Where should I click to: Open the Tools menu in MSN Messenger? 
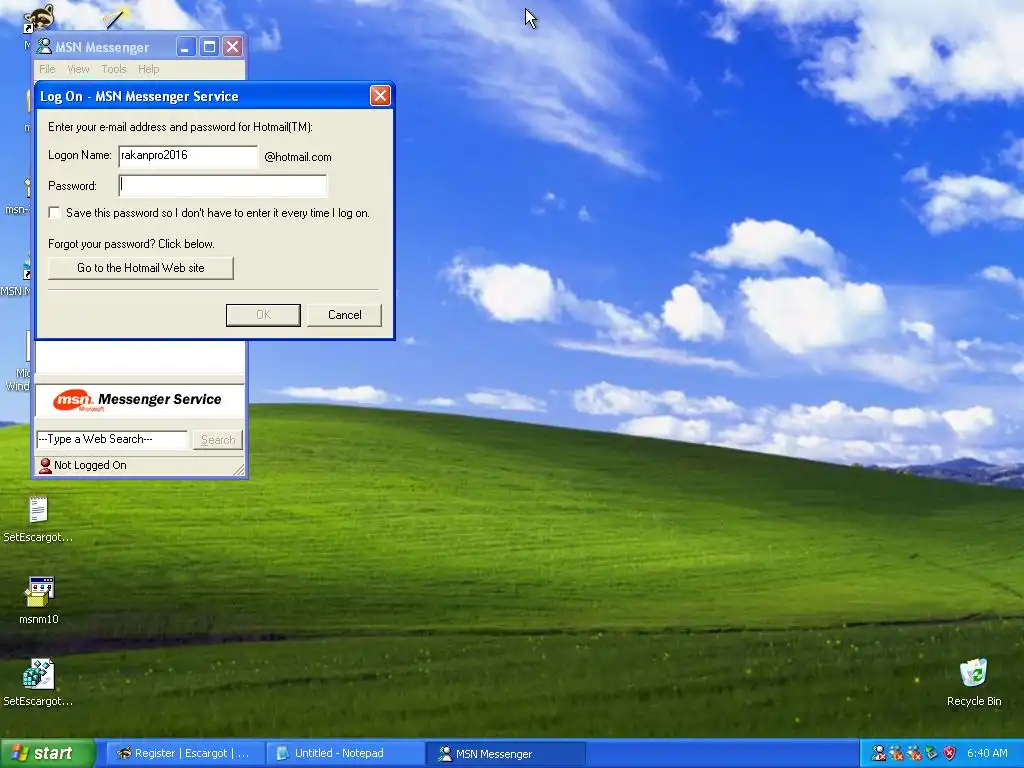114,69
